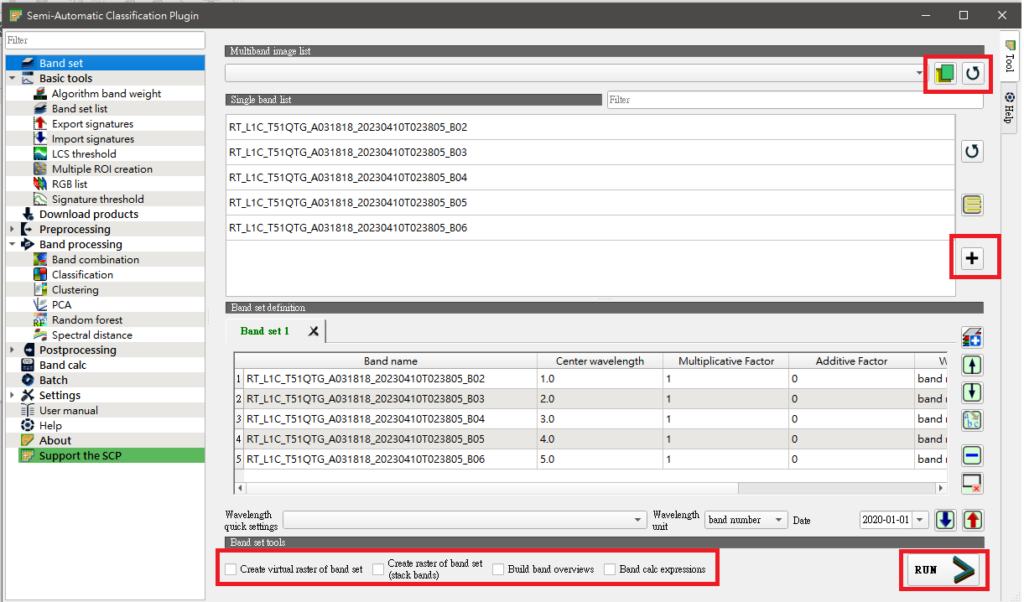Open Random forest tool
The height and width of the screenshot is (602, 1024).
click(87, 320)
